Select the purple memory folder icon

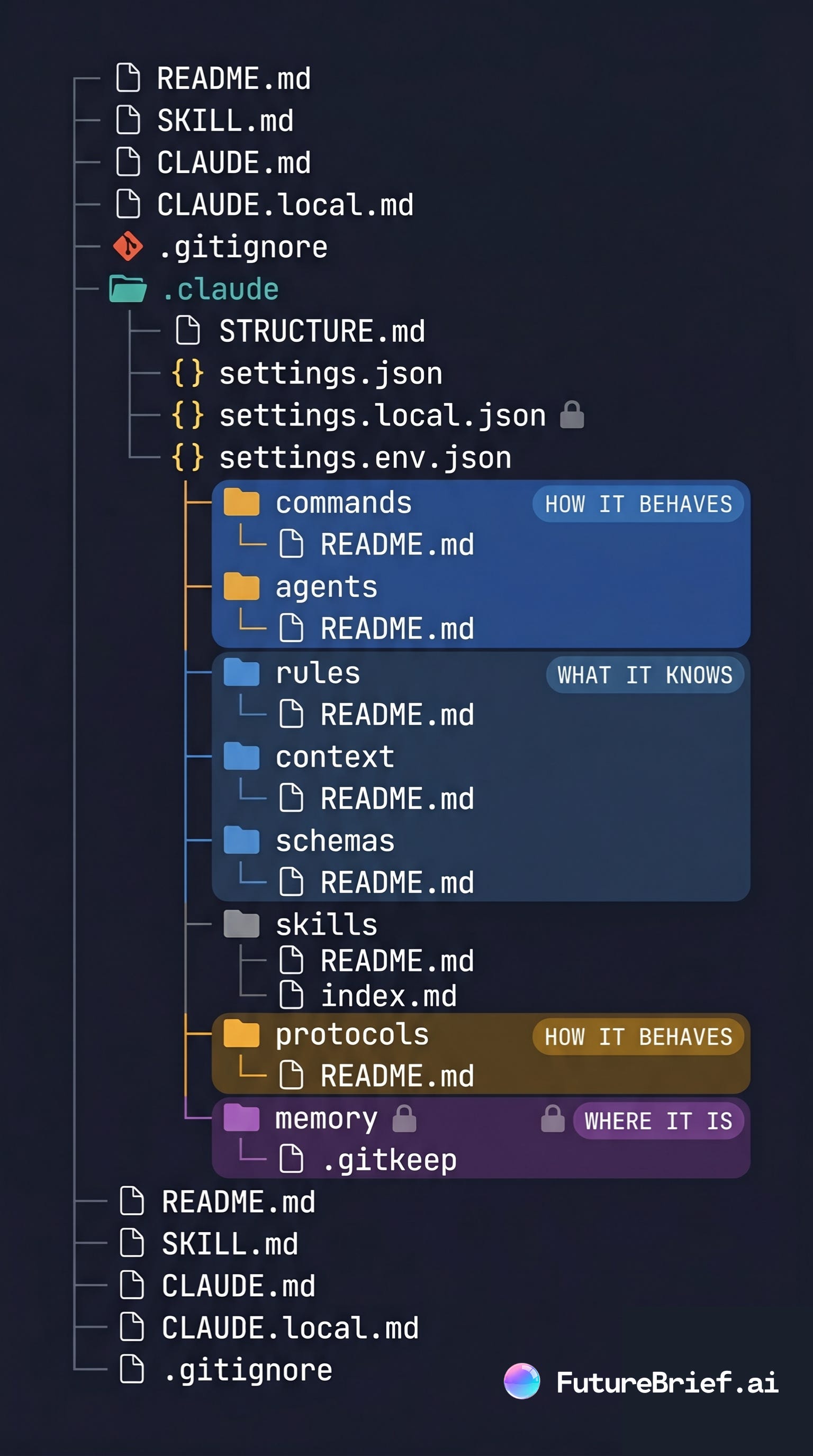(x=241, y=1117)
